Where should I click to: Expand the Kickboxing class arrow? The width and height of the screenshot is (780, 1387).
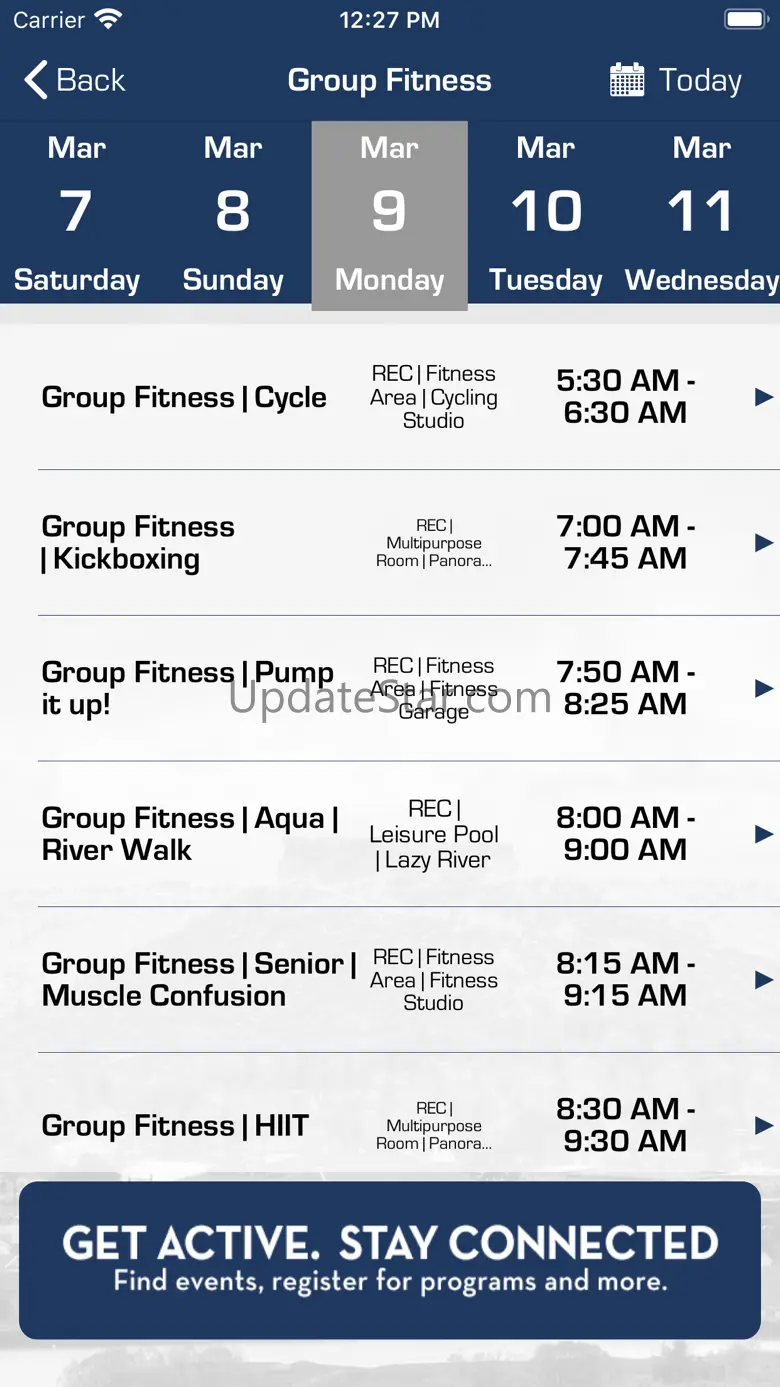coord(764,543)
